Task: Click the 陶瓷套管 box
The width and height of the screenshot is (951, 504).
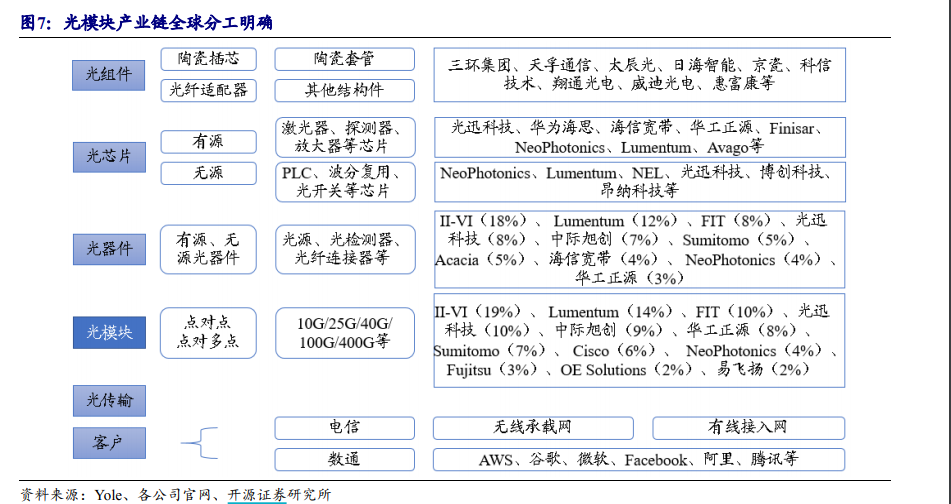Action: [x=344, y=59]
